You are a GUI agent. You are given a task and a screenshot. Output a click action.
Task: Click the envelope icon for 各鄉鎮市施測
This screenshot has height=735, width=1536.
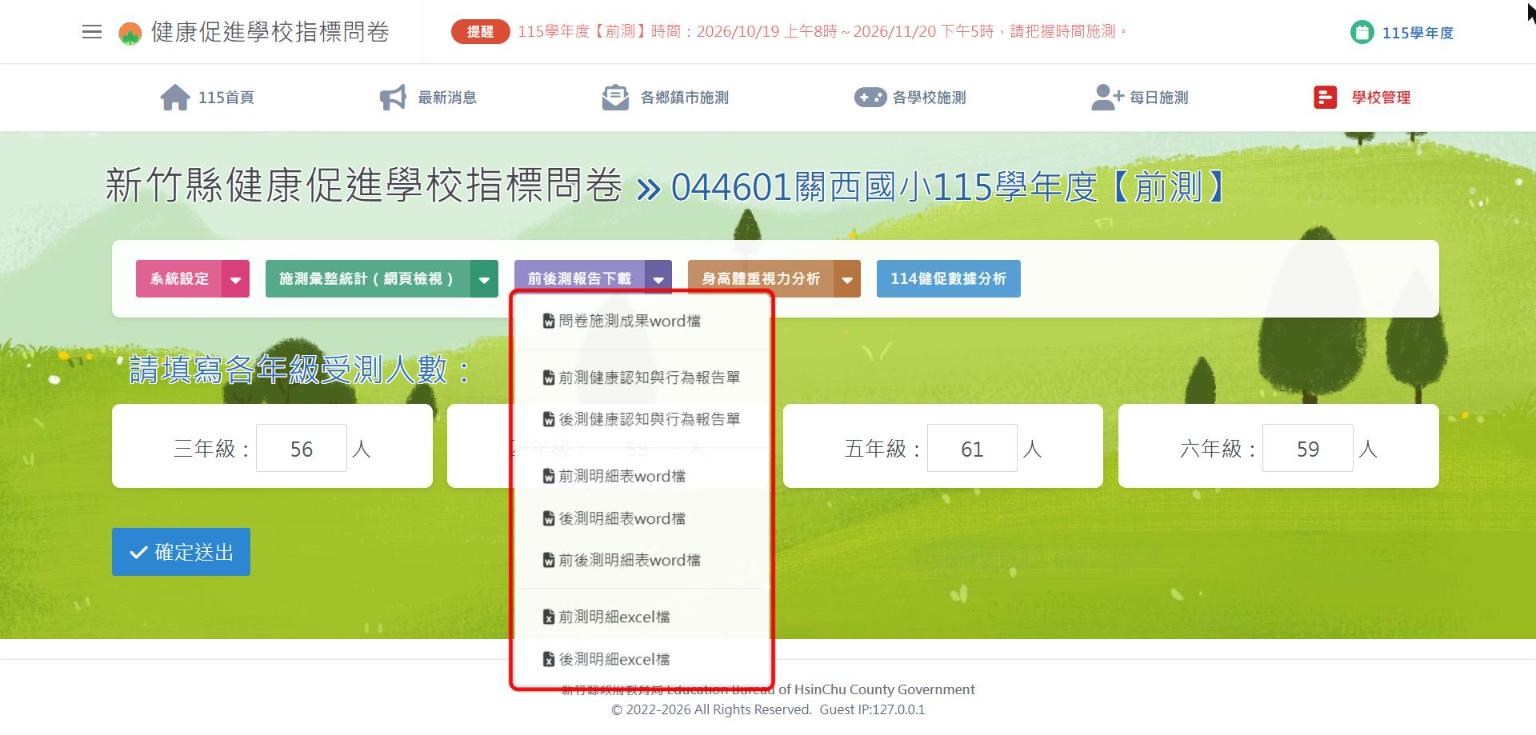(x=615, y=97)
